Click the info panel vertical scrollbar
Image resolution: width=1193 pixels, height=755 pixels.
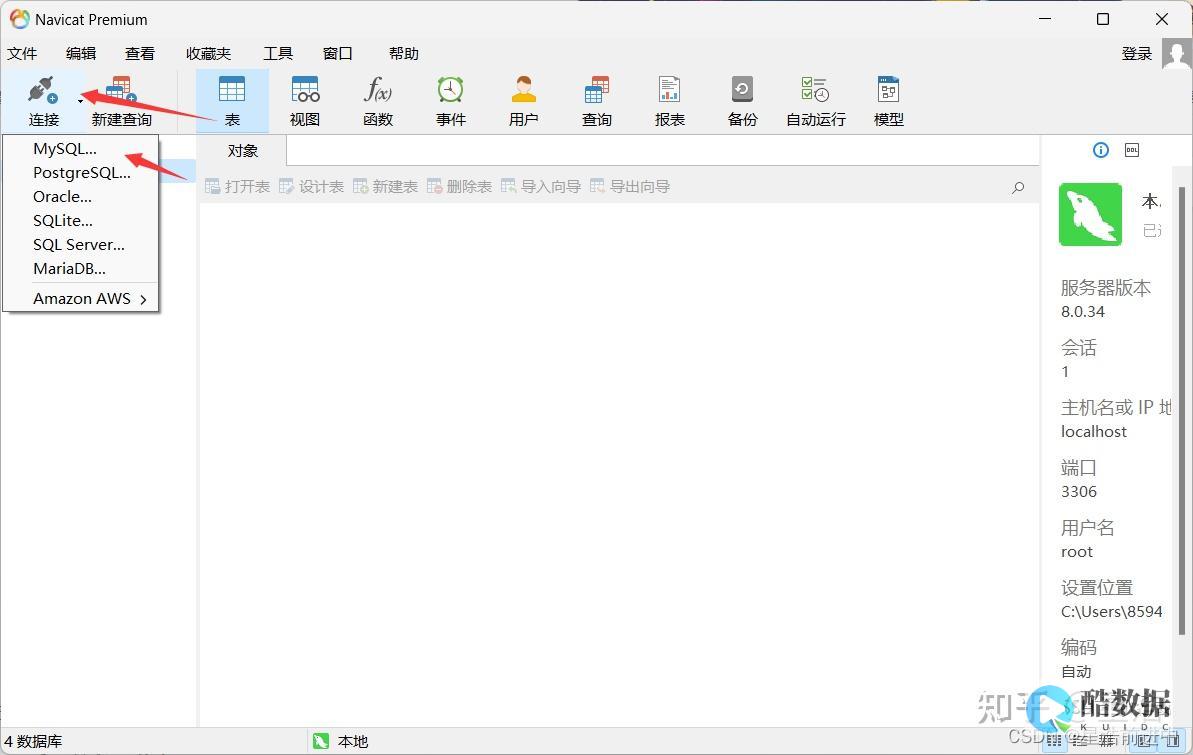1182,411
